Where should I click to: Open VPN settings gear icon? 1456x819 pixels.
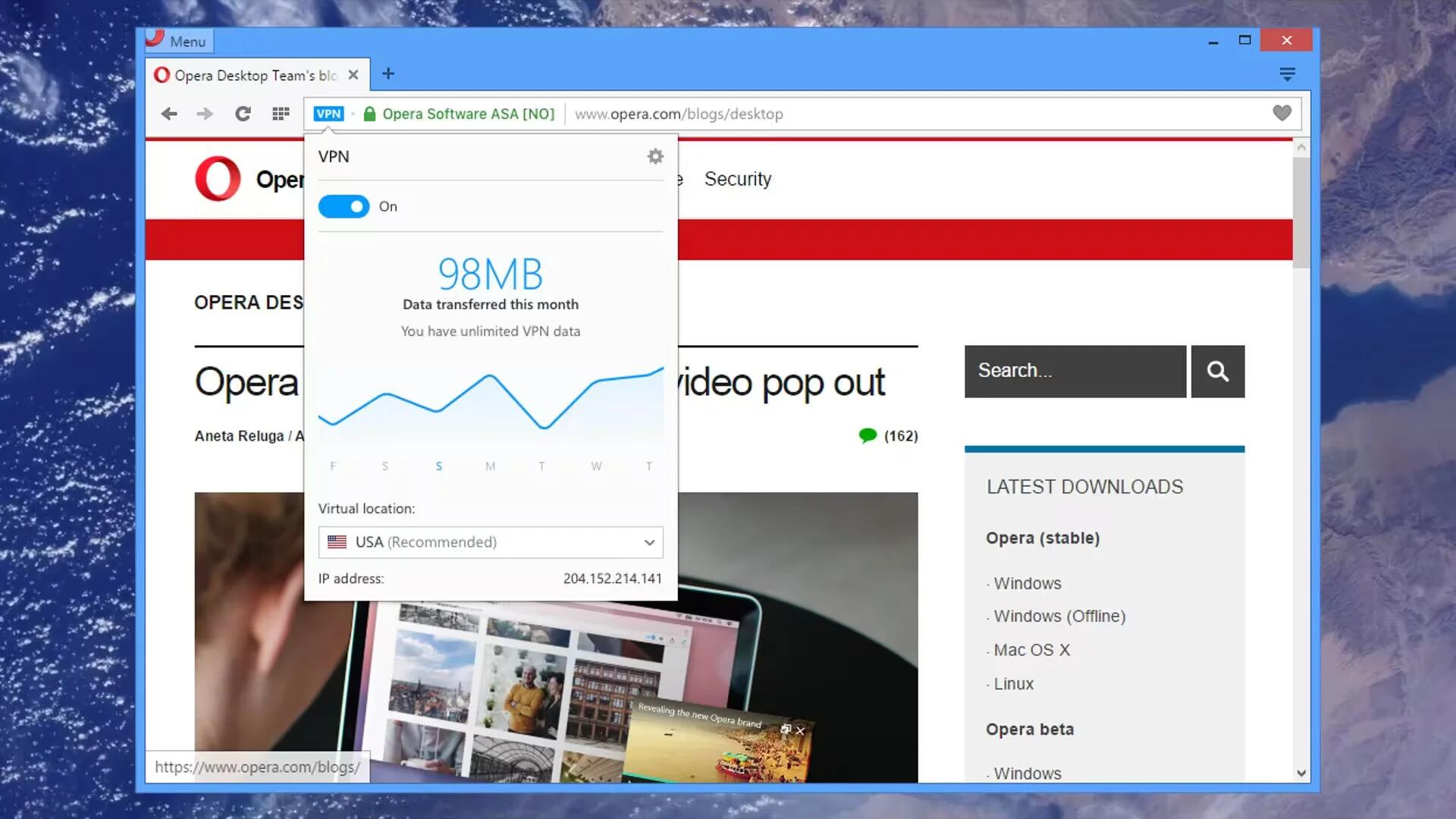pyautogui.click(x=655, y=156)
